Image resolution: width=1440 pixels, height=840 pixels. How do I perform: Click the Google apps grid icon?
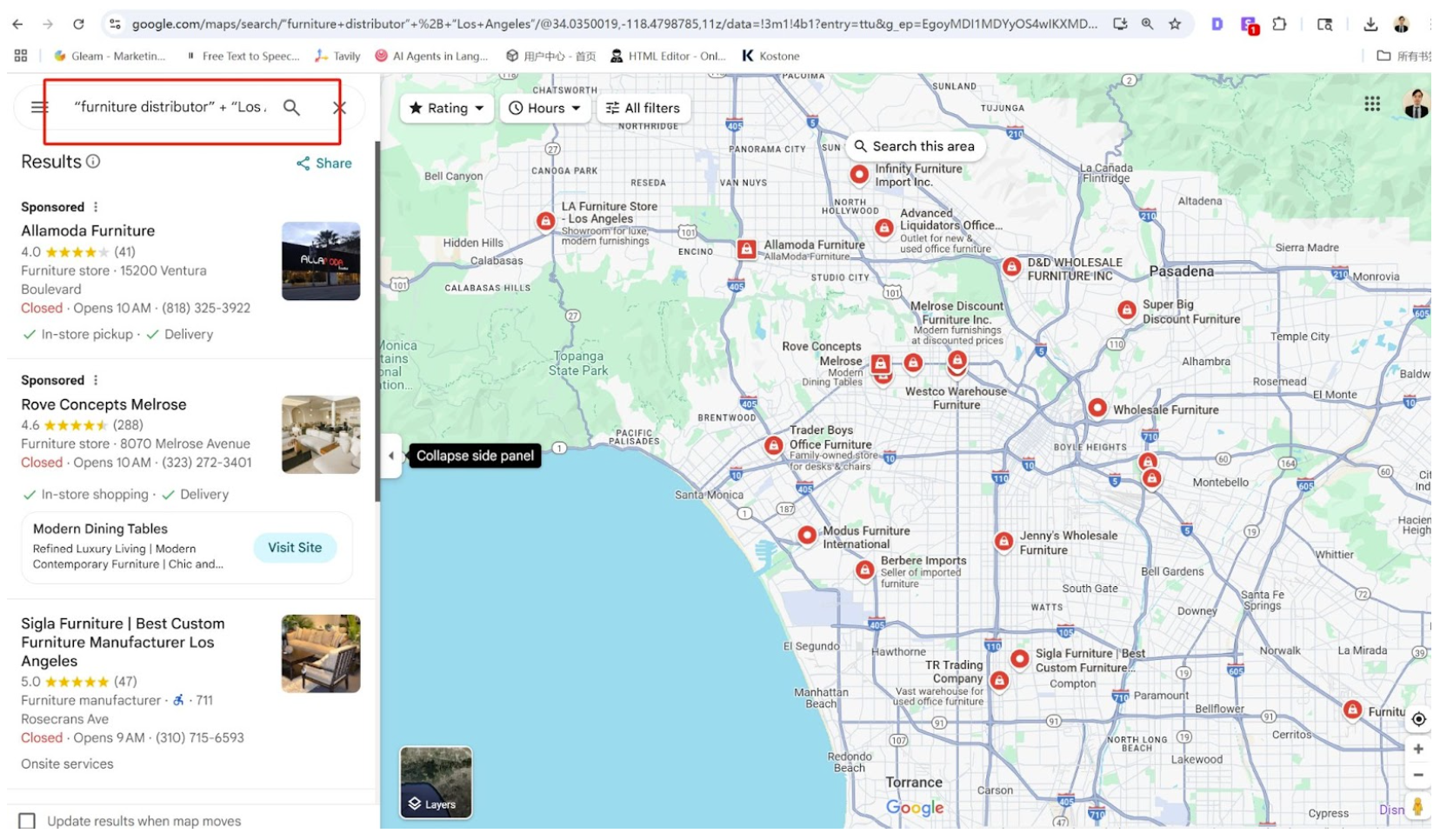coord(1371,104)
